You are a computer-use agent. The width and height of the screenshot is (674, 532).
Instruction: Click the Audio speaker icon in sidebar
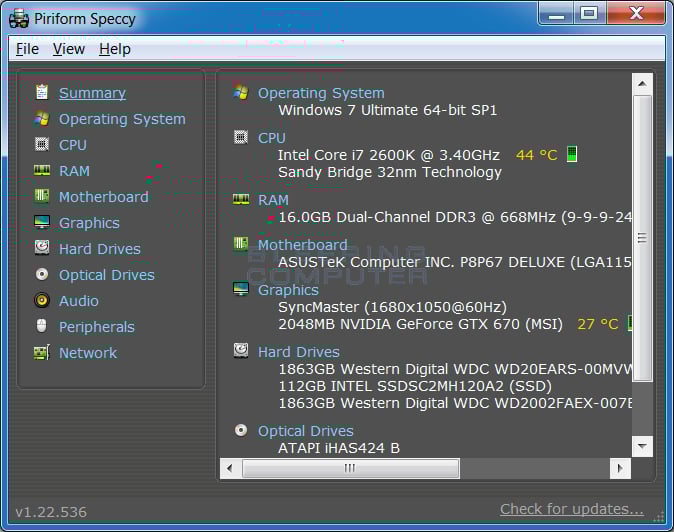point(41,300)
